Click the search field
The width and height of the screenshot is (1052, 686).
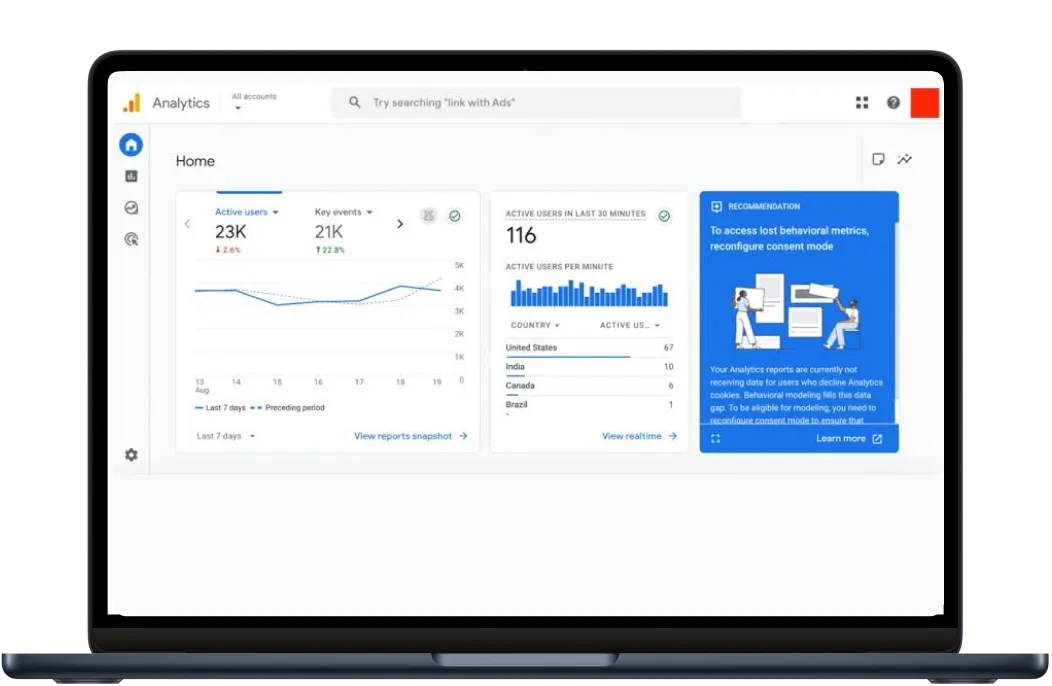pos(536,102)
